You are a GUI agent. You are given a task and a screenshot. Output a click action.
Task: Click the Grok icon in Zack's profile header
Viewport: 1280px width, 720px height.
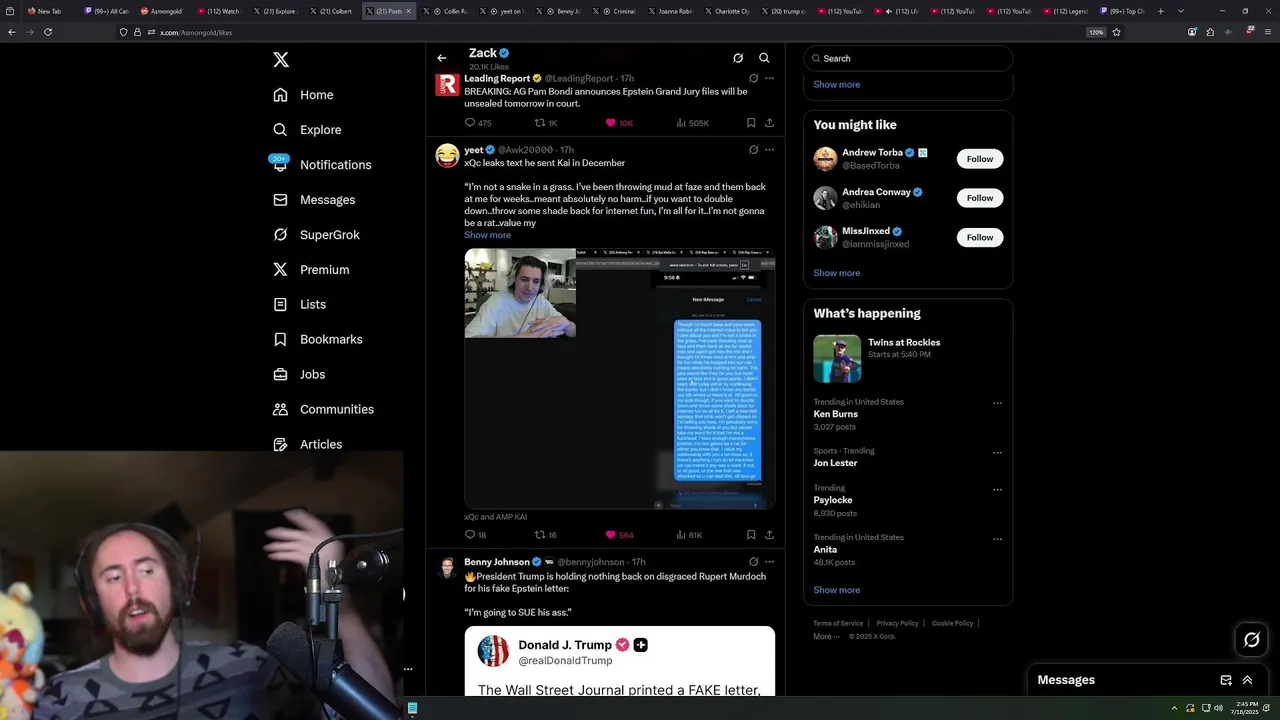pyautogui.click(x=738, y=58)
